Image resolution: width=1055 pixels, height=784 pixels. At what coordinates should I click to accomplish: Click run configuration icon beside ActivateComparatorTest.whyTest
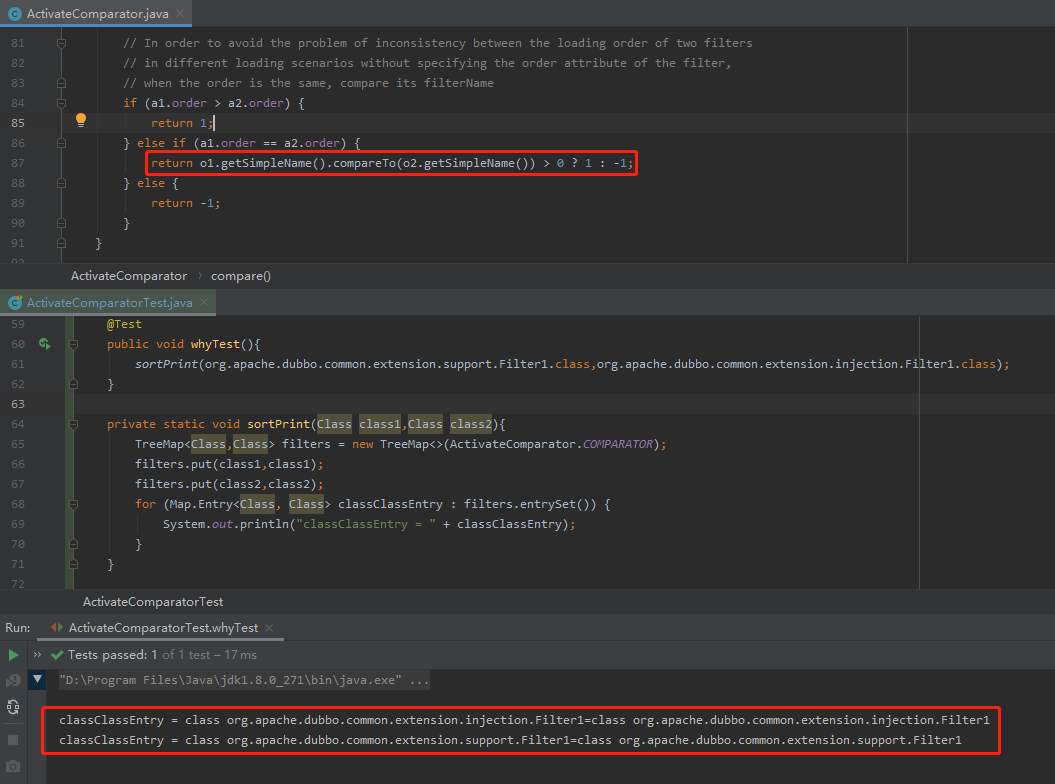57,628
